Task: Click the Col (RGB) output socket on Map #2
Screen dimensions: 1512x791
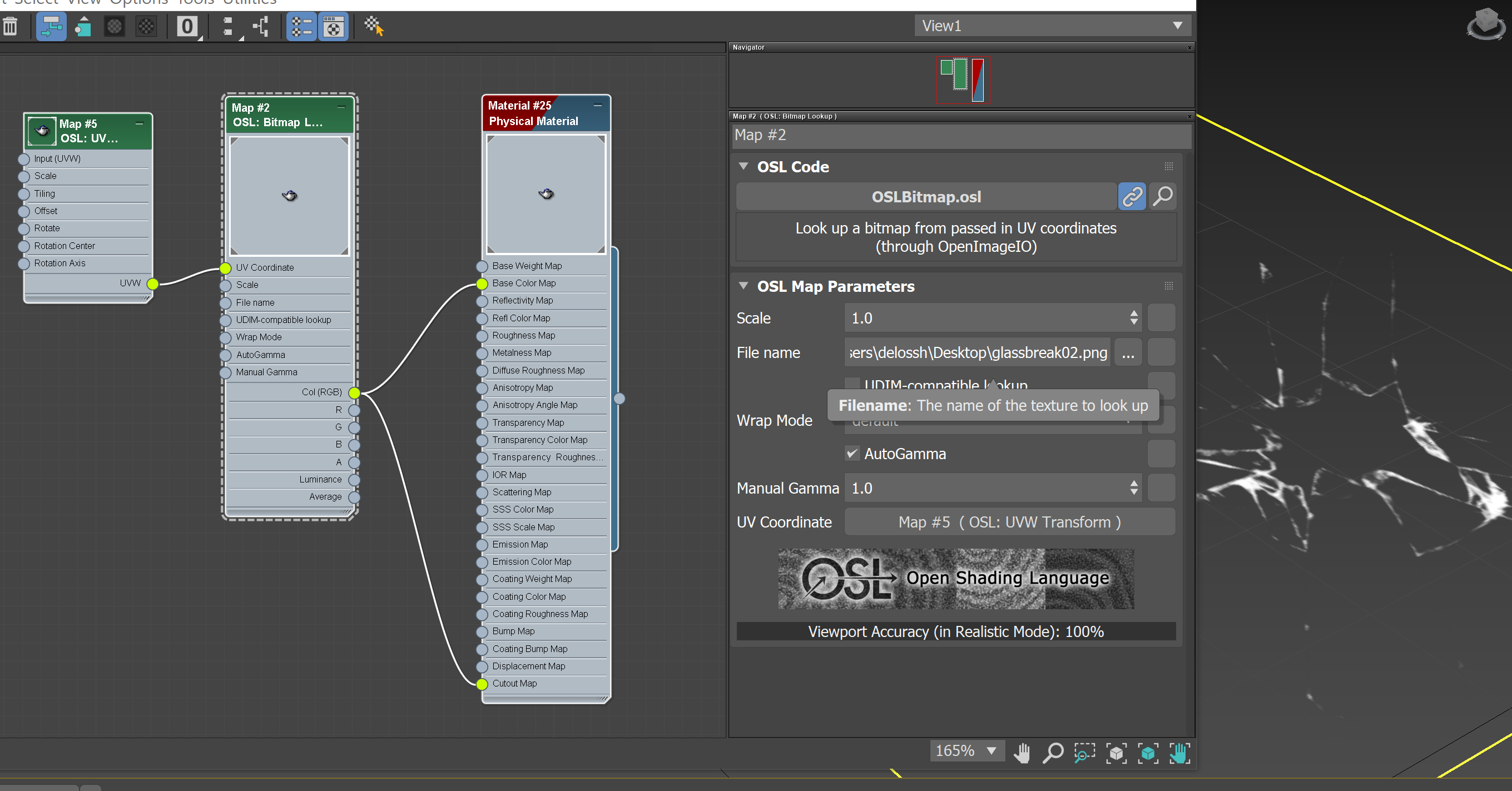Action: coord(355,393)
